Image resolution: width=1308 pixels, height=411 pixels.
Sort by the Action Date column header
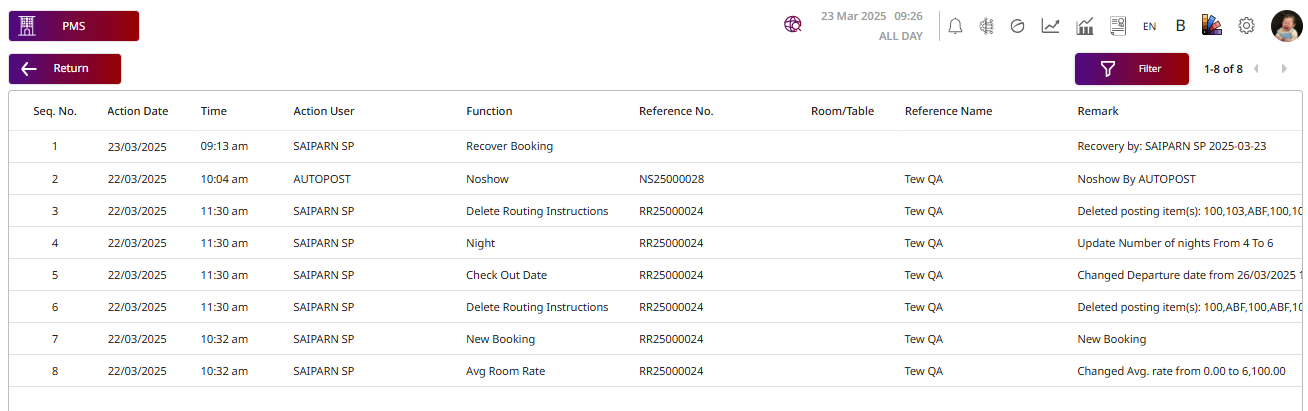pos(138,111)
